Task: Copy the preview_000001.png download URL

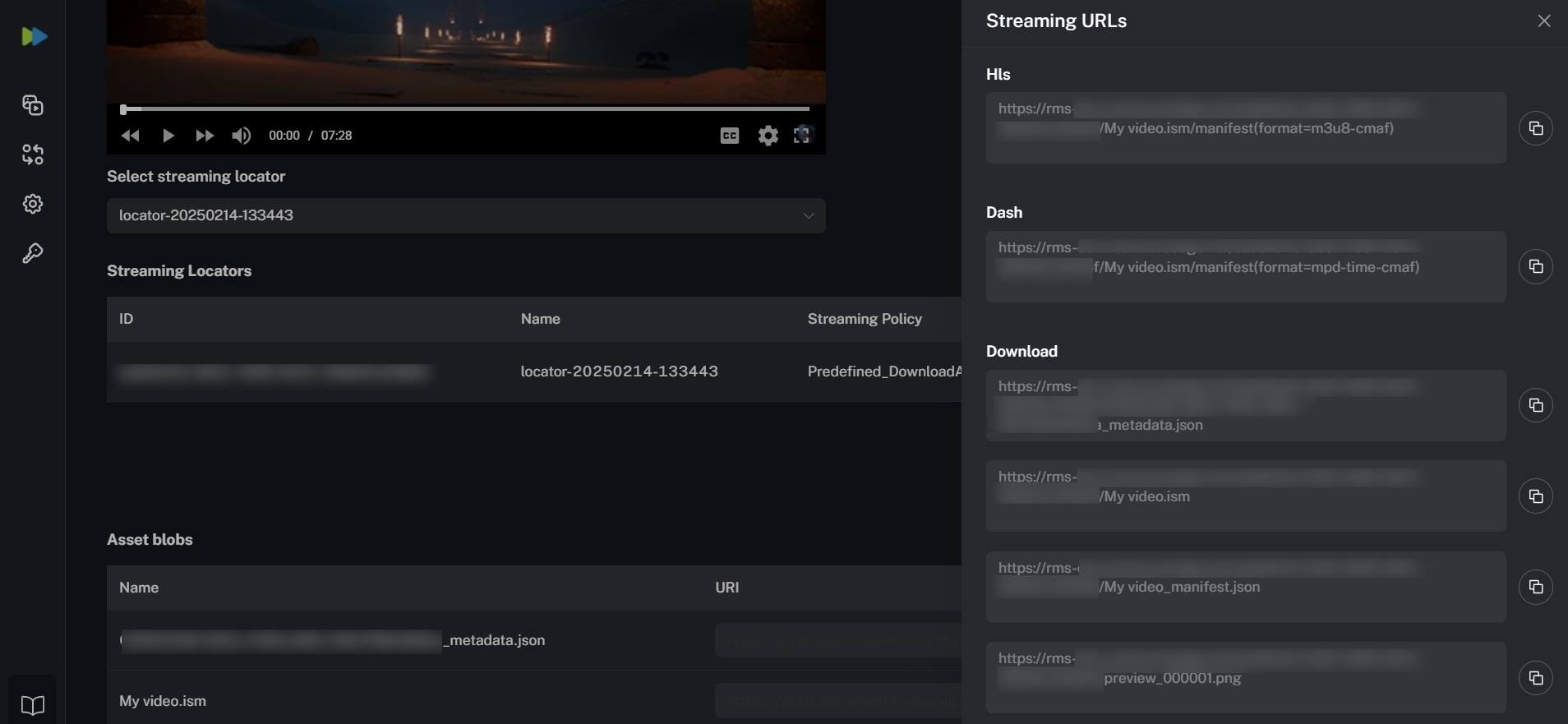Action: pyautogui.click(x=1536, y=678)
